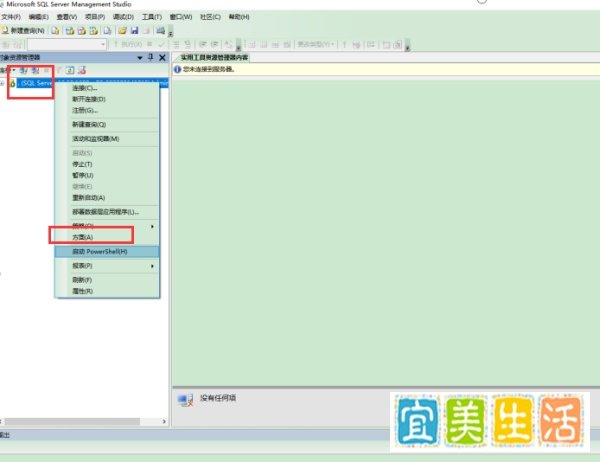Choose 重新启动(A) from the context menu
The image size is (600, 462).
[x=107, y=198]
